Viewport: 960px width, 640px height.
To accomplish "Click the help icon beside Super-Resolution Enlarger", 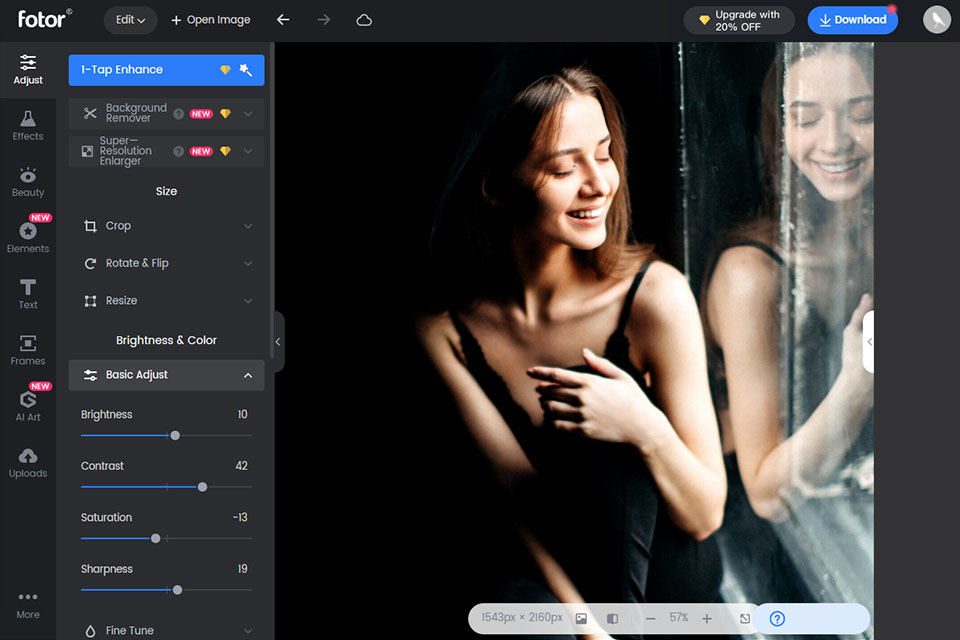I will click(178, 151).
